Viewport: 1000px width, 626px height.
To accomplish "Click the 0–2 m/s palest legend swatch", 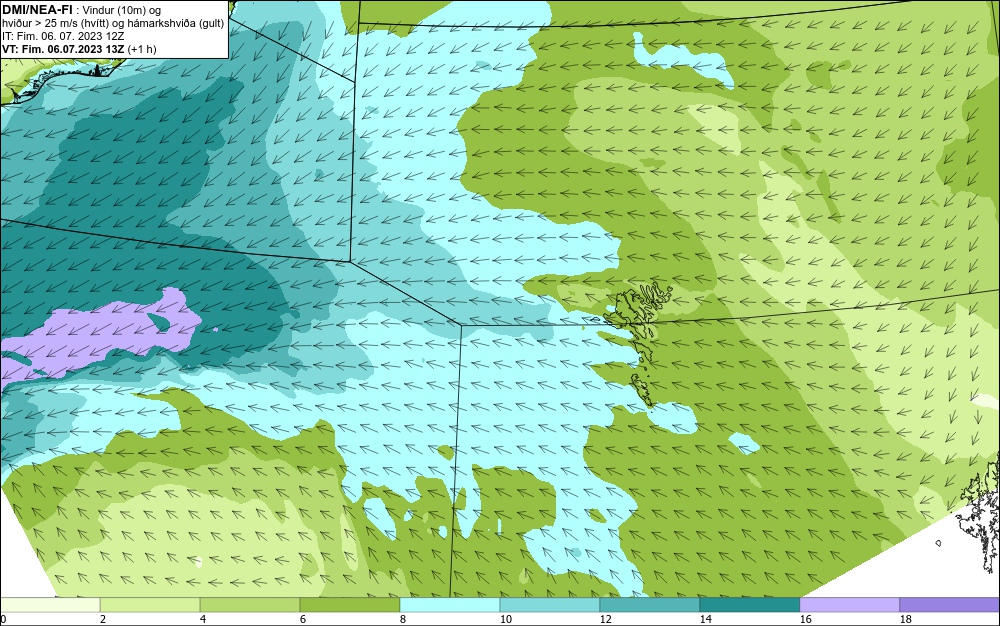I will point(50,605).
